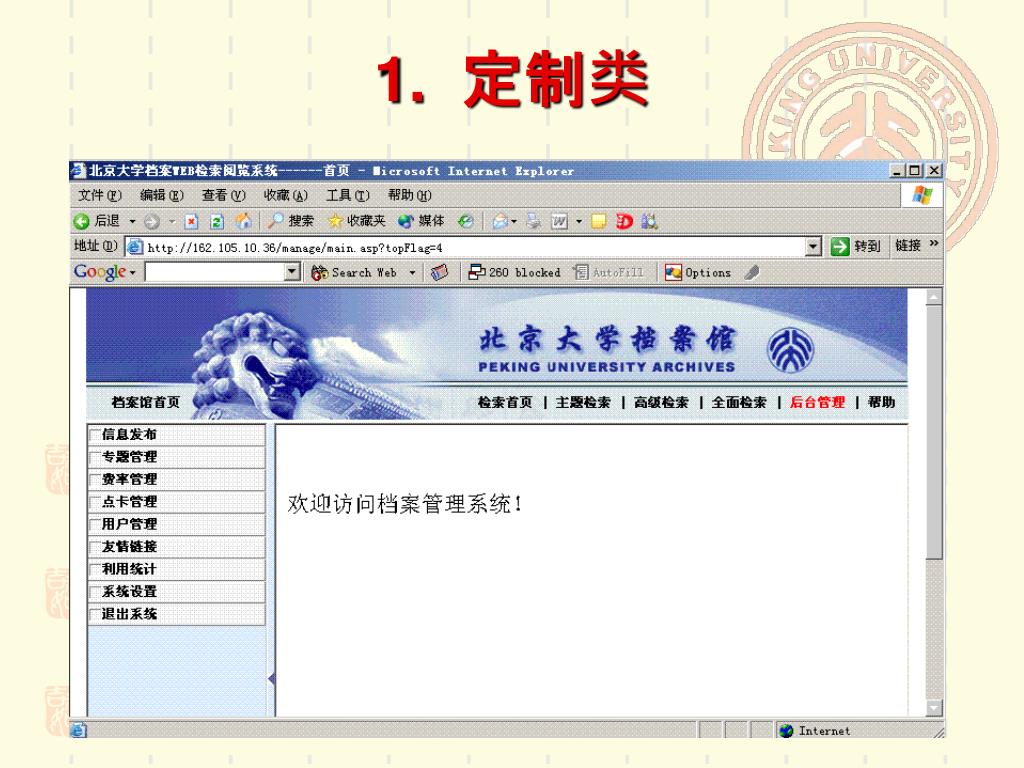
Task: Open the Edit with Word dropdown arrow
Action: (579, 222)
